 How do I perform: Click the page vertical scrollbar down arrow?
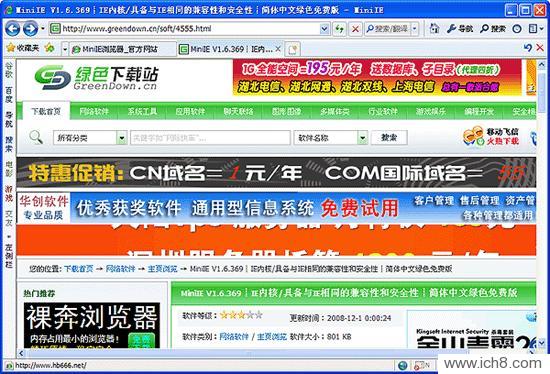541,342
